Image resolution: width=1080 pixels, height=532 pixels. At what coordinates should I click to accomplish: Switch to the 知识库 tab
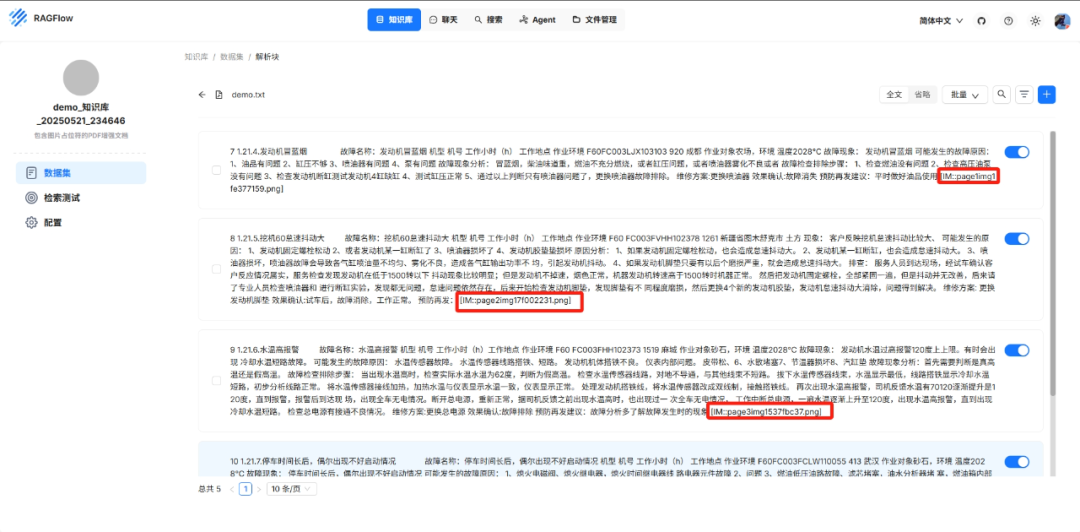(394, 20)
